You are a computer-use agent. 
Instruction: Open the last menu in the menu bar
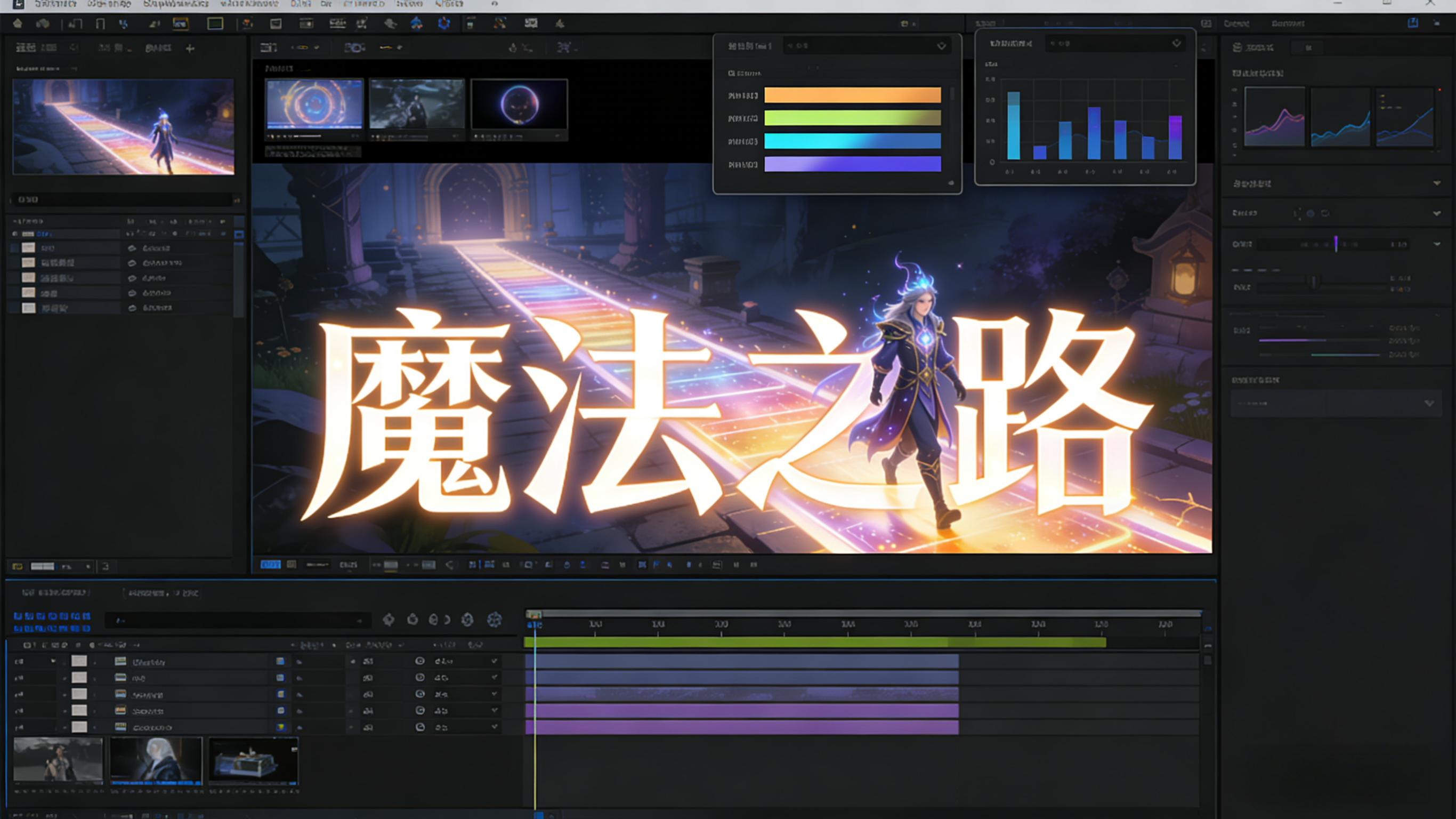pos(449,4)
